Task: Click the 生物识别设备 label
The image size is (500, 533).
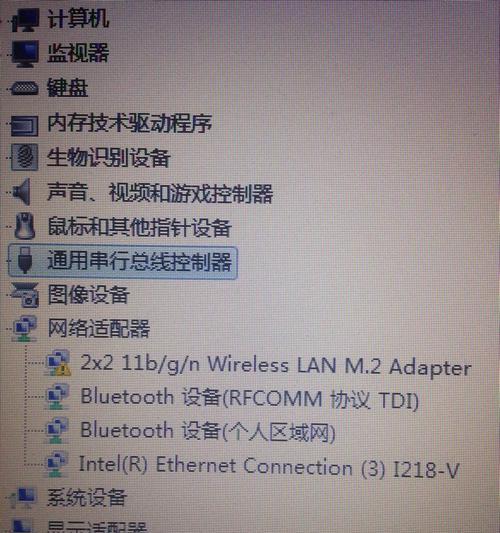Action: (108, 158)
